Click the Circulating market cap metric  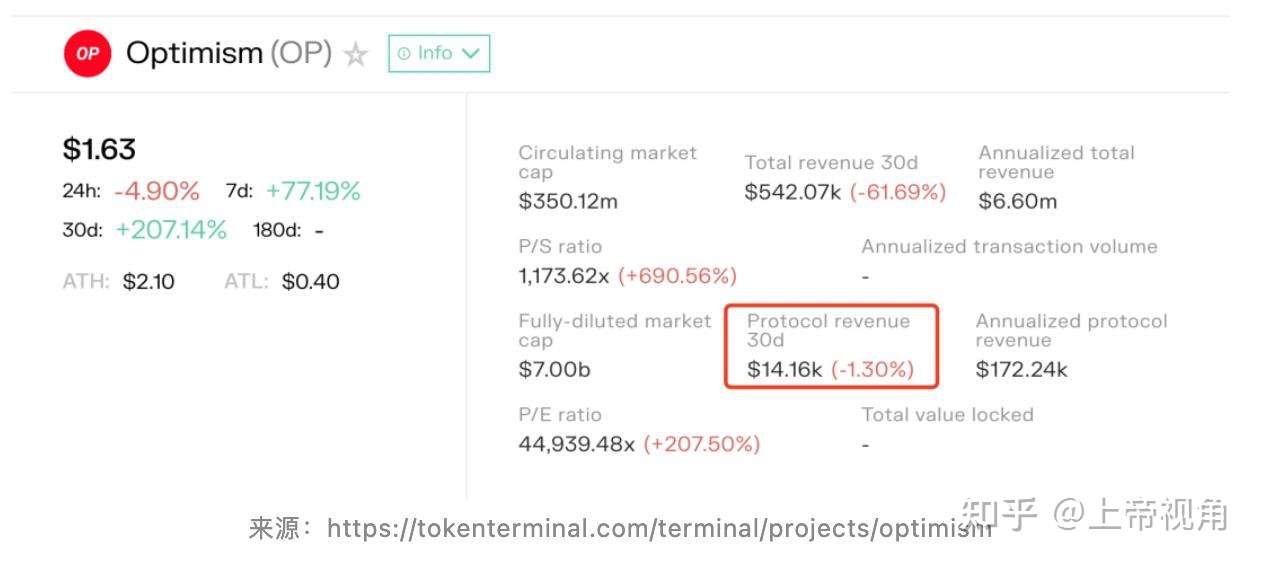click(607, 162)
